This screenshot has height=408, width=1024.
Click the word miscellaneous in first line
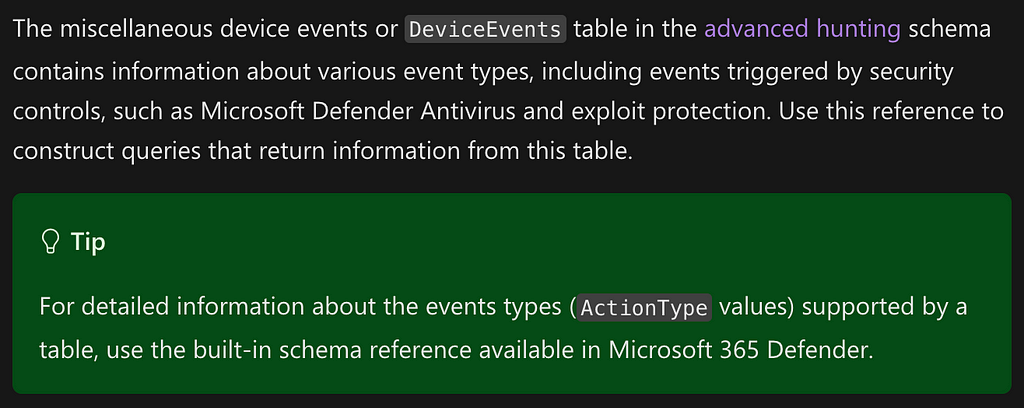(x=114, y=30)
